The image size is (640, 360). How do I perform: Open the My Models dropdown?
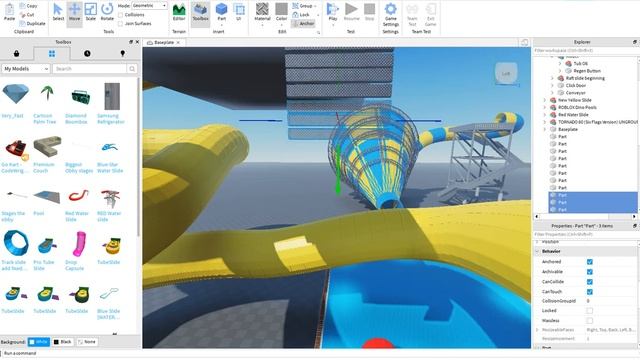pos(26,69)
